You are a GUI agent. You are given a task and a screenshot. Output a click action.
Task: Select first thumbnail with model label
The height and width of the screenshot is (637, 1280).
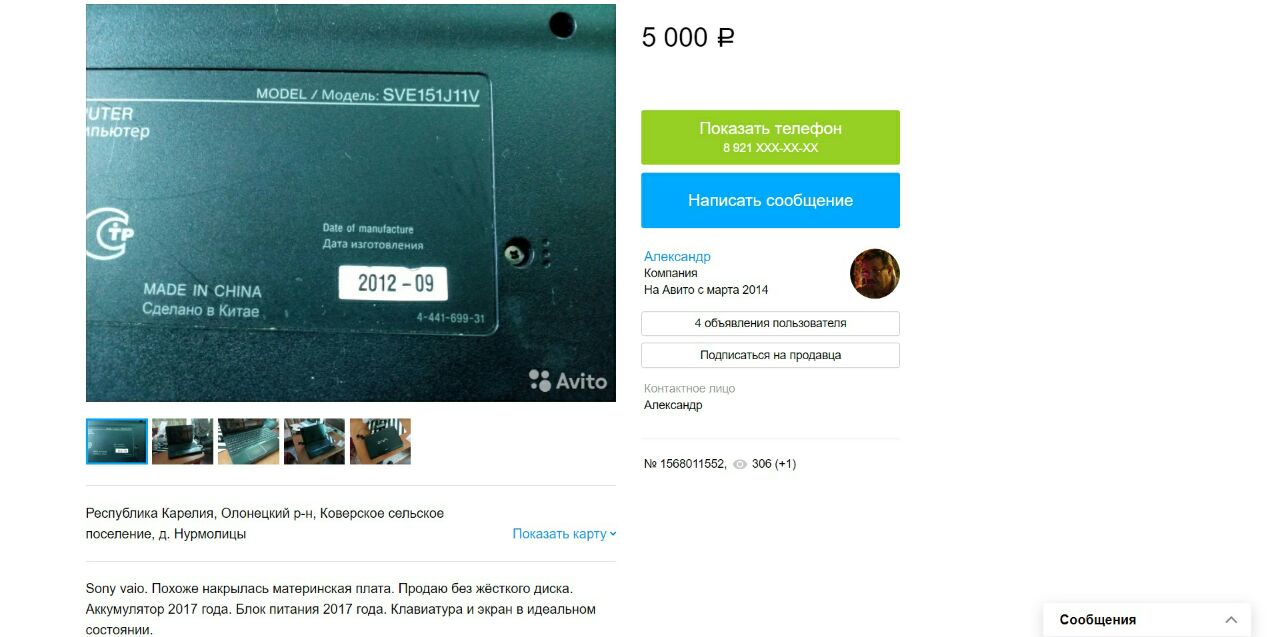[117, 441]
